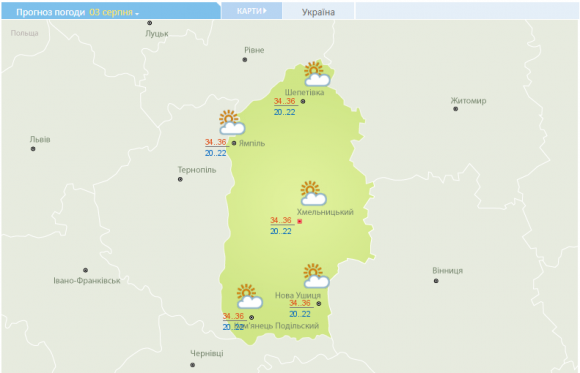The image size is (580, 373).
Task: Open the forecast date dropdown 03 серпня
Action: [x=114, y=12]
